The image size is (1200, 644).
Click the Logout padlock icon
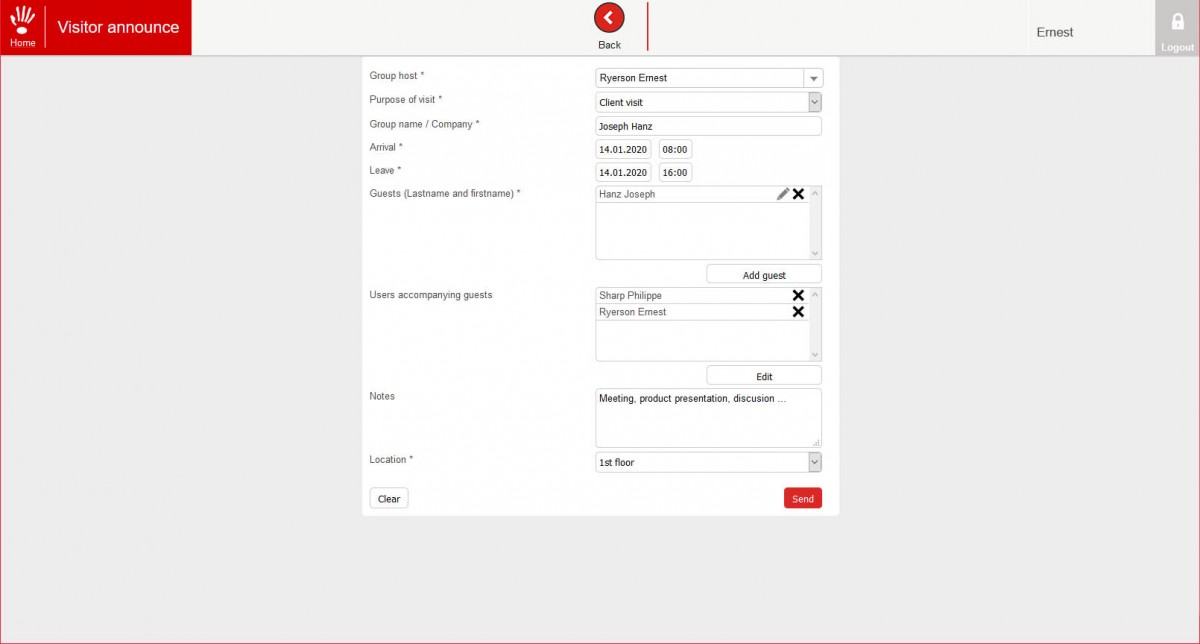1177,21
